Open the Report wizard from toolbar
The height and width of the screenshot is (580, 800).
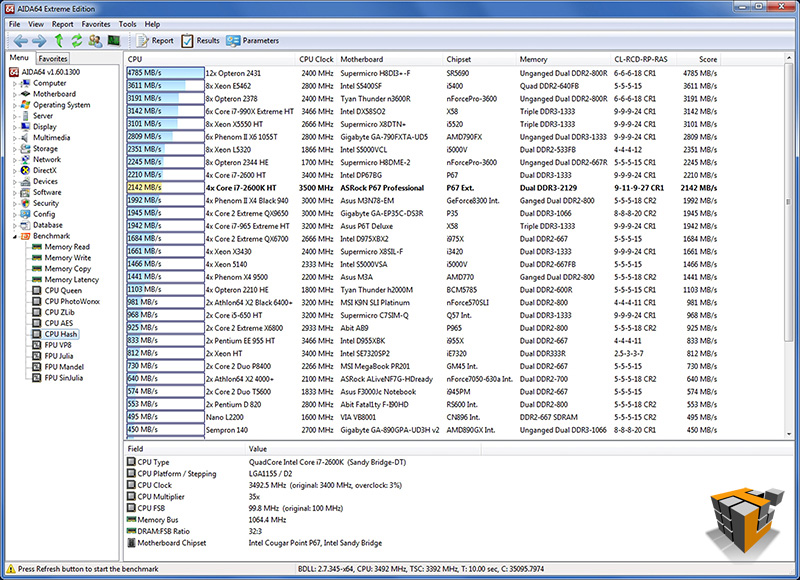155,41
